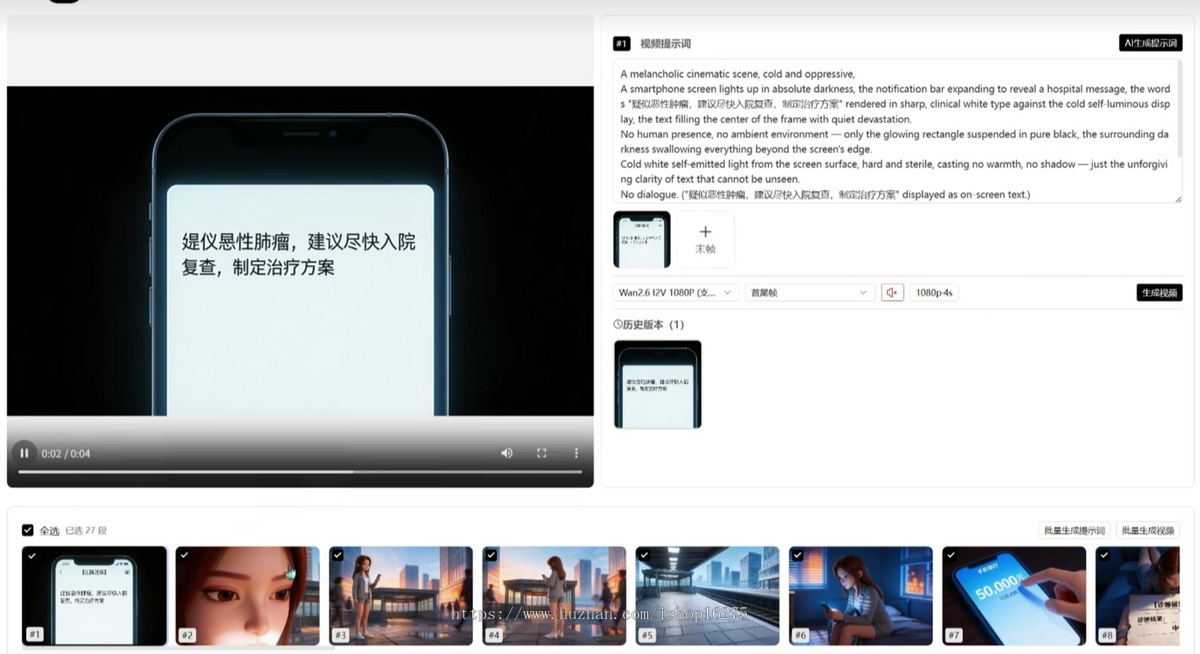Viewport: 1200px width, 654px height.
Task: Select clip #2 girl close-up thumbnail
Action: (248, 596)
